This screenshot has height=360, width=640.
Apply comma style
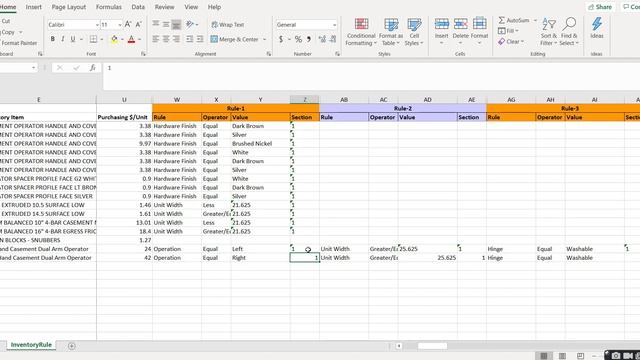309,39
